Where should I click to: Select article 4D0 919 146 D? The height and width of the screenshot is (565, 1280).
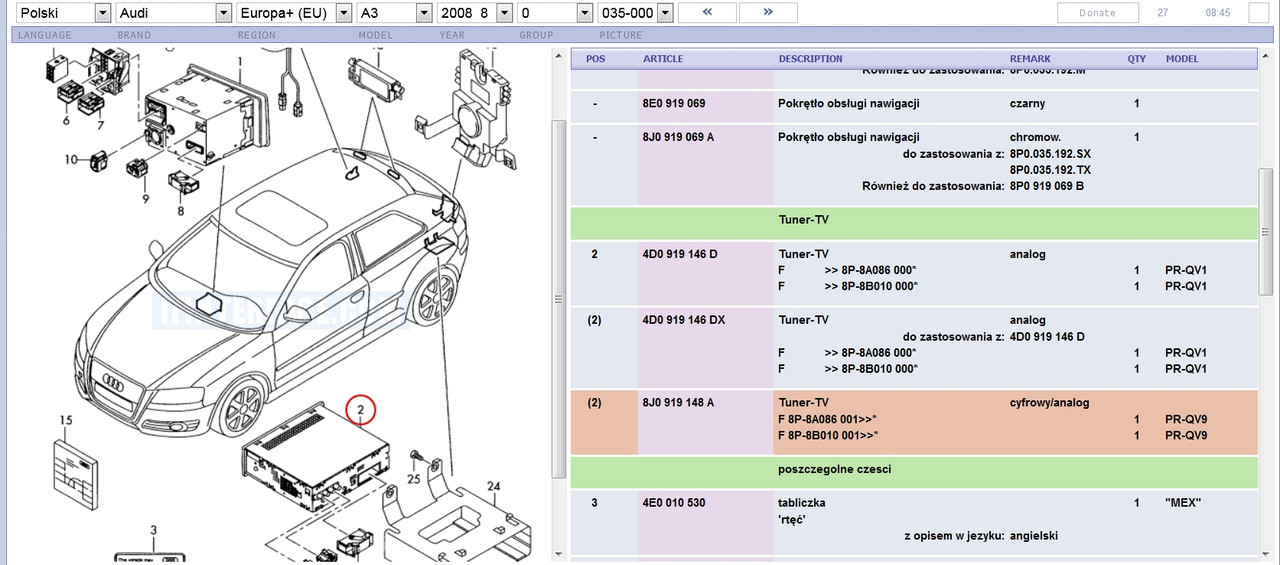[x=679, y=254]
